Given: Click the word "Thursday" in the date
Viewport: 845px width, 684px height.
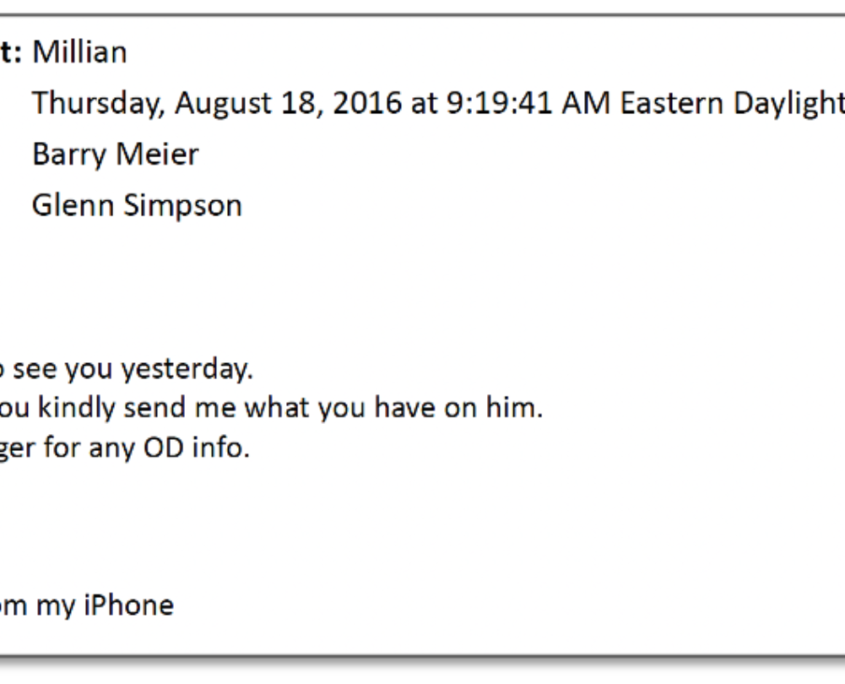Looking at the screenshot, I should click(90, 103).
